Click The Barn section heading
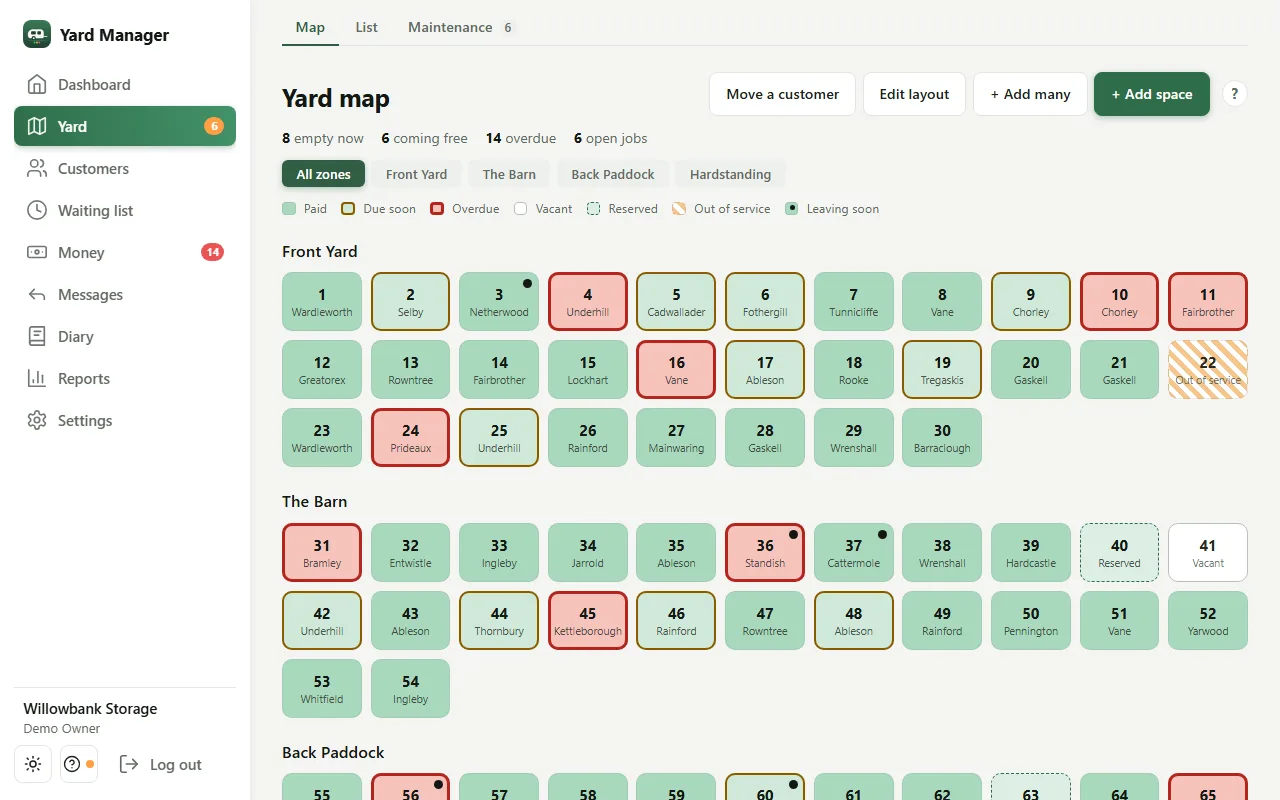The image size is (1280, 800). pyautogui.click(x=315, y=501)
